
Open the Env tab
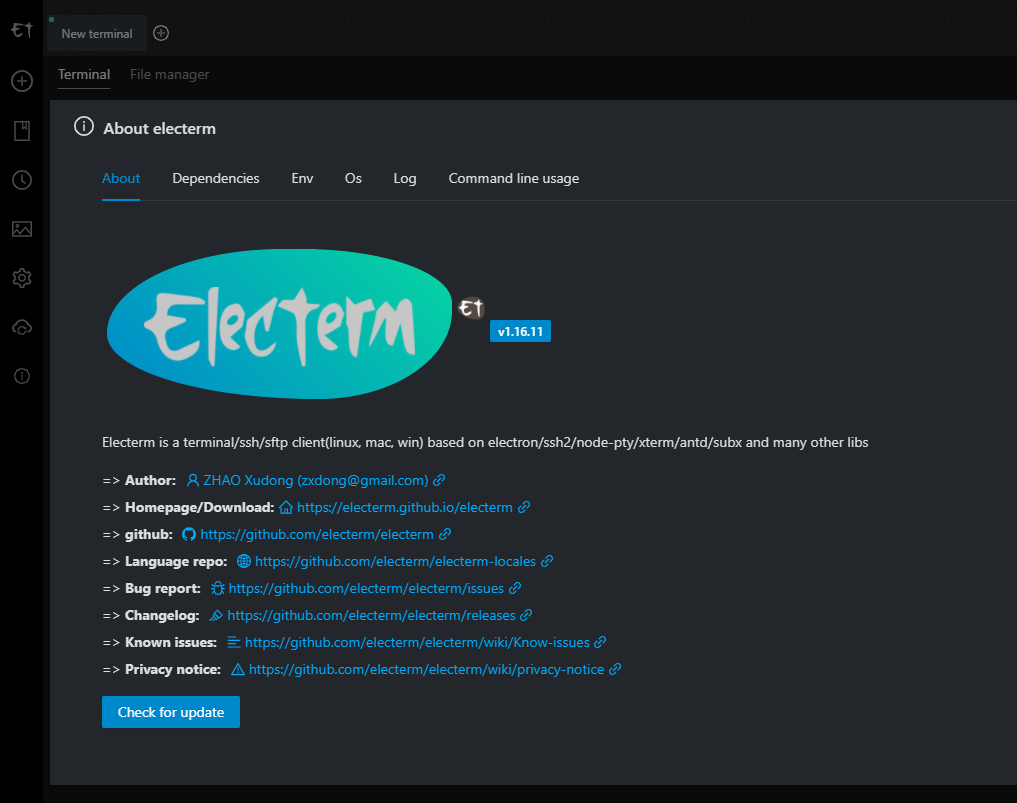[302, 178]
